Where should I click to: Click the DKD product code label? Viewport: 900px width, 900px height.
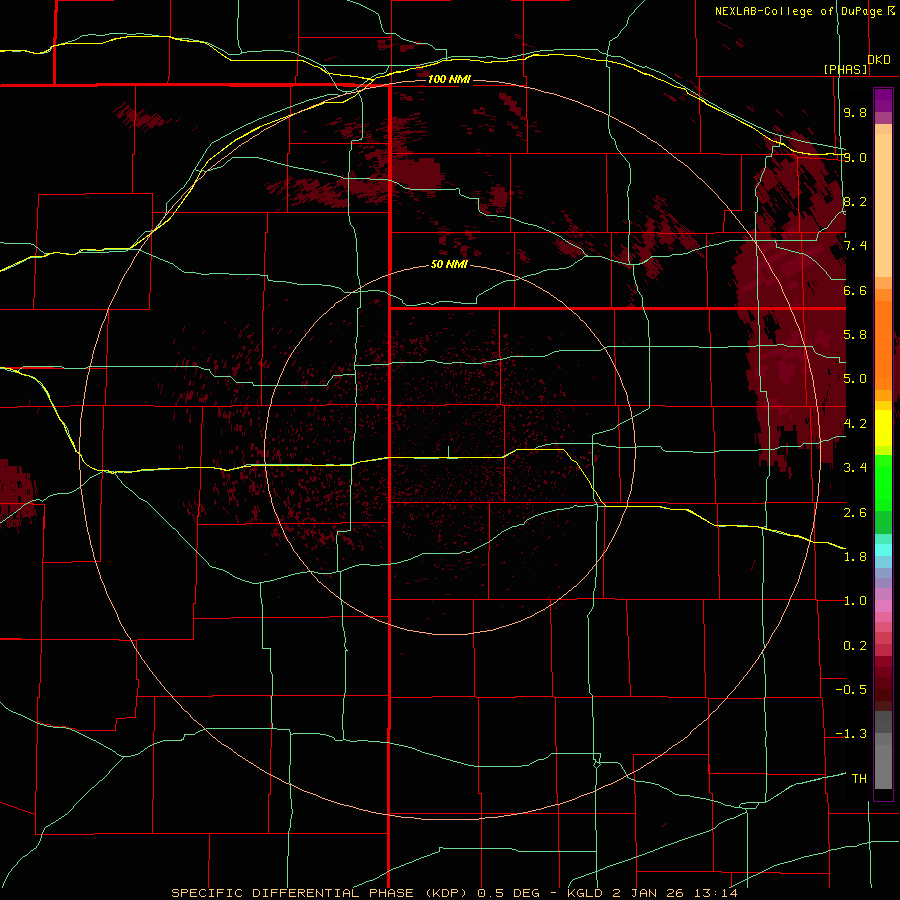click(x=879, y=60)
